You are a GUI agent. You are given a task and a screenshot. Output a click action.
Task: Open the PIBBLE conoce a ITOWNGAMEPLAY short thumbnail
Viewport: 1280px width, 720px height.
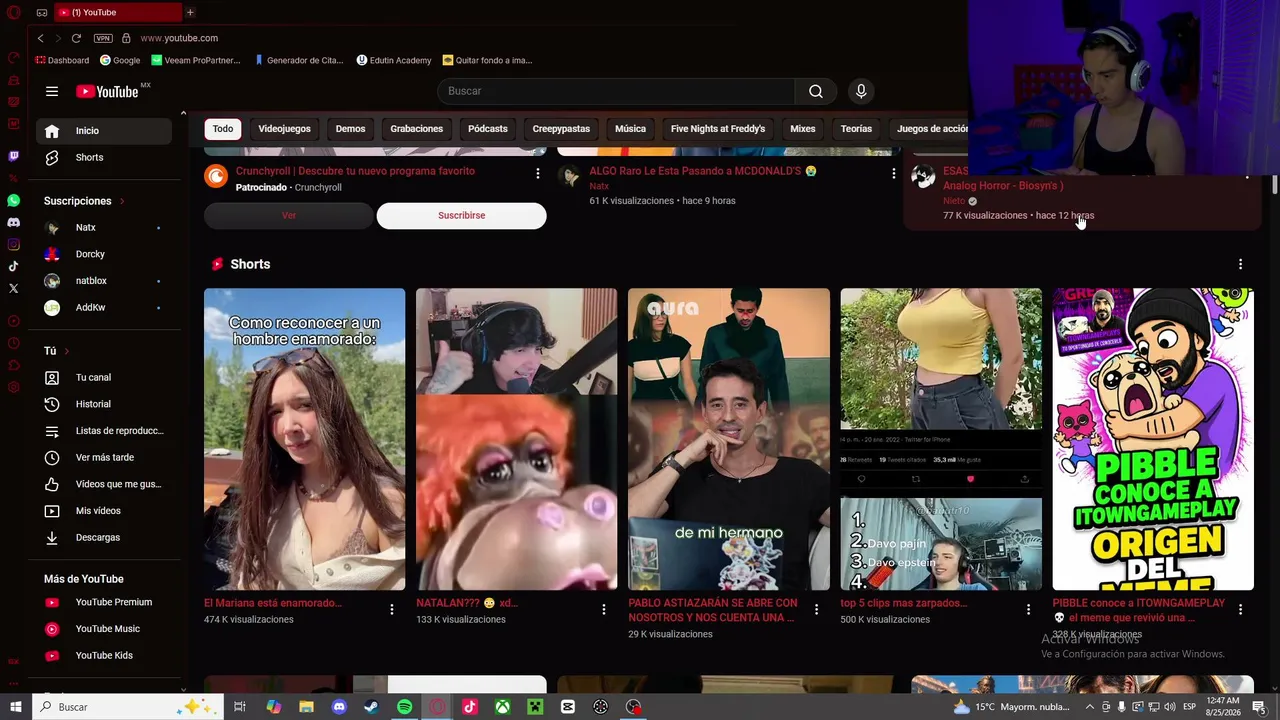coord(1153,439)
